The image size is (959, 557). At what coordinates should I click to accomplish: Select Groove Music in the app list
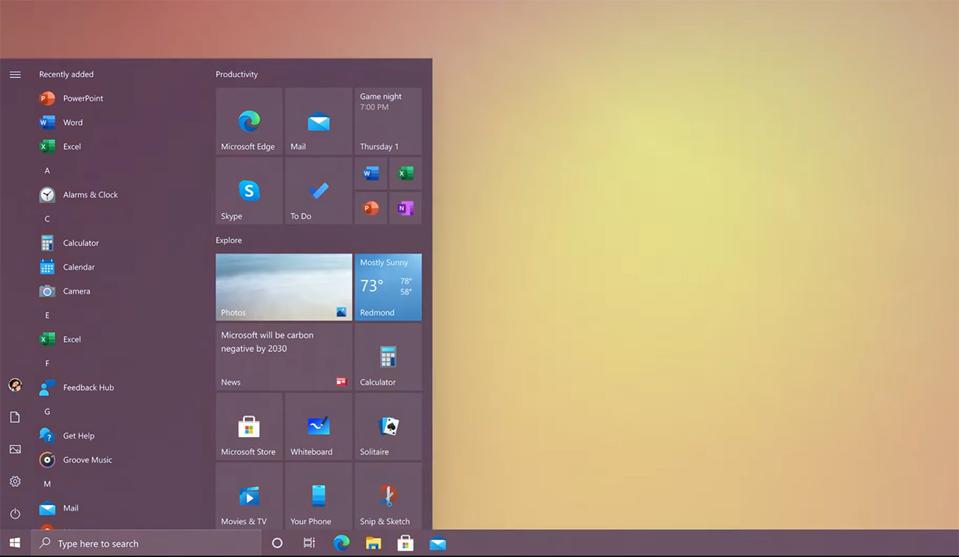click(87, 460)
